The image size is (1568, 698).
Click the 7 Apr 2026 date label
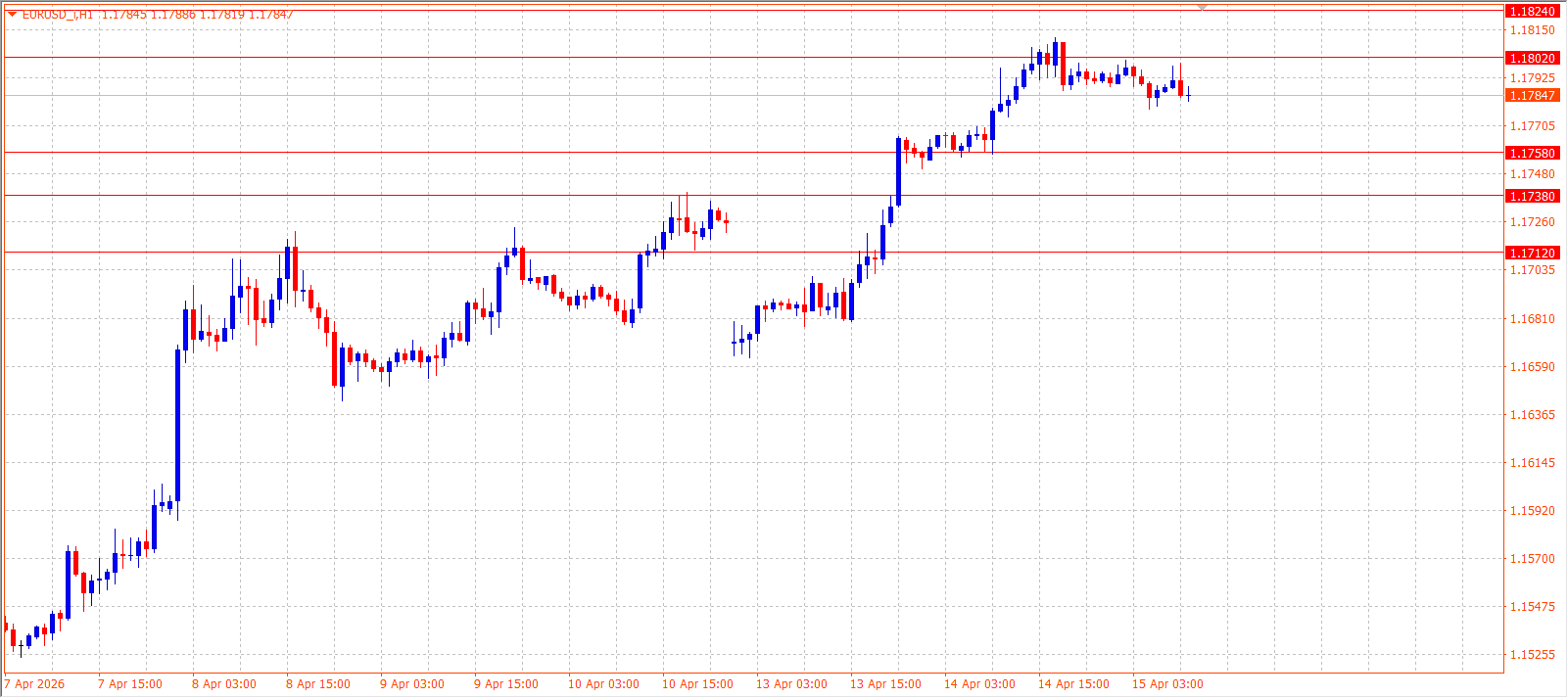pyautogui.click(x=34, y=684)
